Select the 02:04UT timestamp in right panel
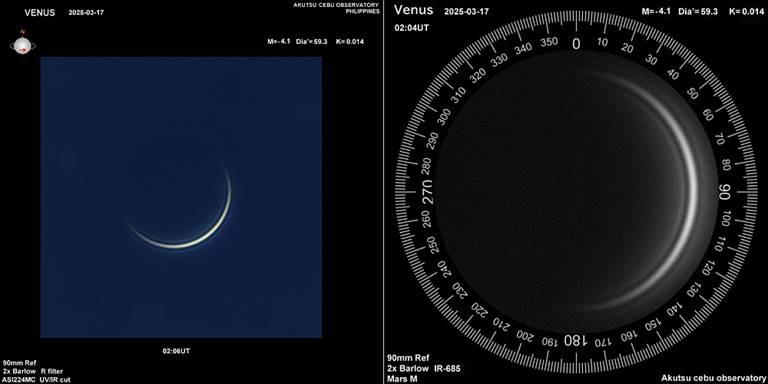Image resolution: width=768 pixels, height=384 pixels. (x=411, y=28)
